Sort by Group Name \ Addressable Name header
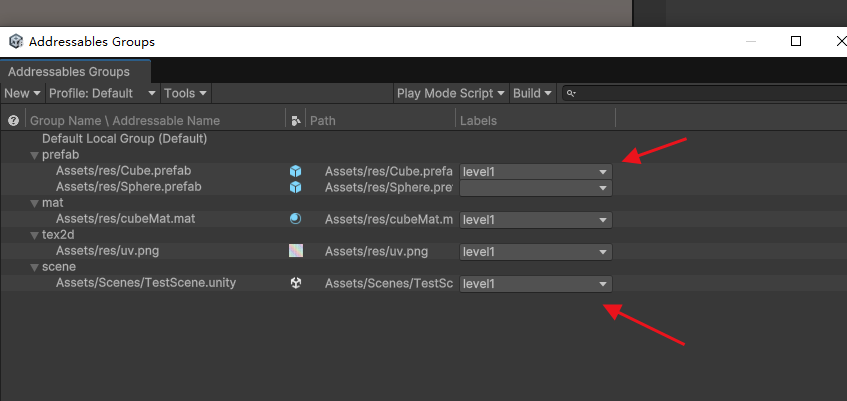 coord(125,121)
